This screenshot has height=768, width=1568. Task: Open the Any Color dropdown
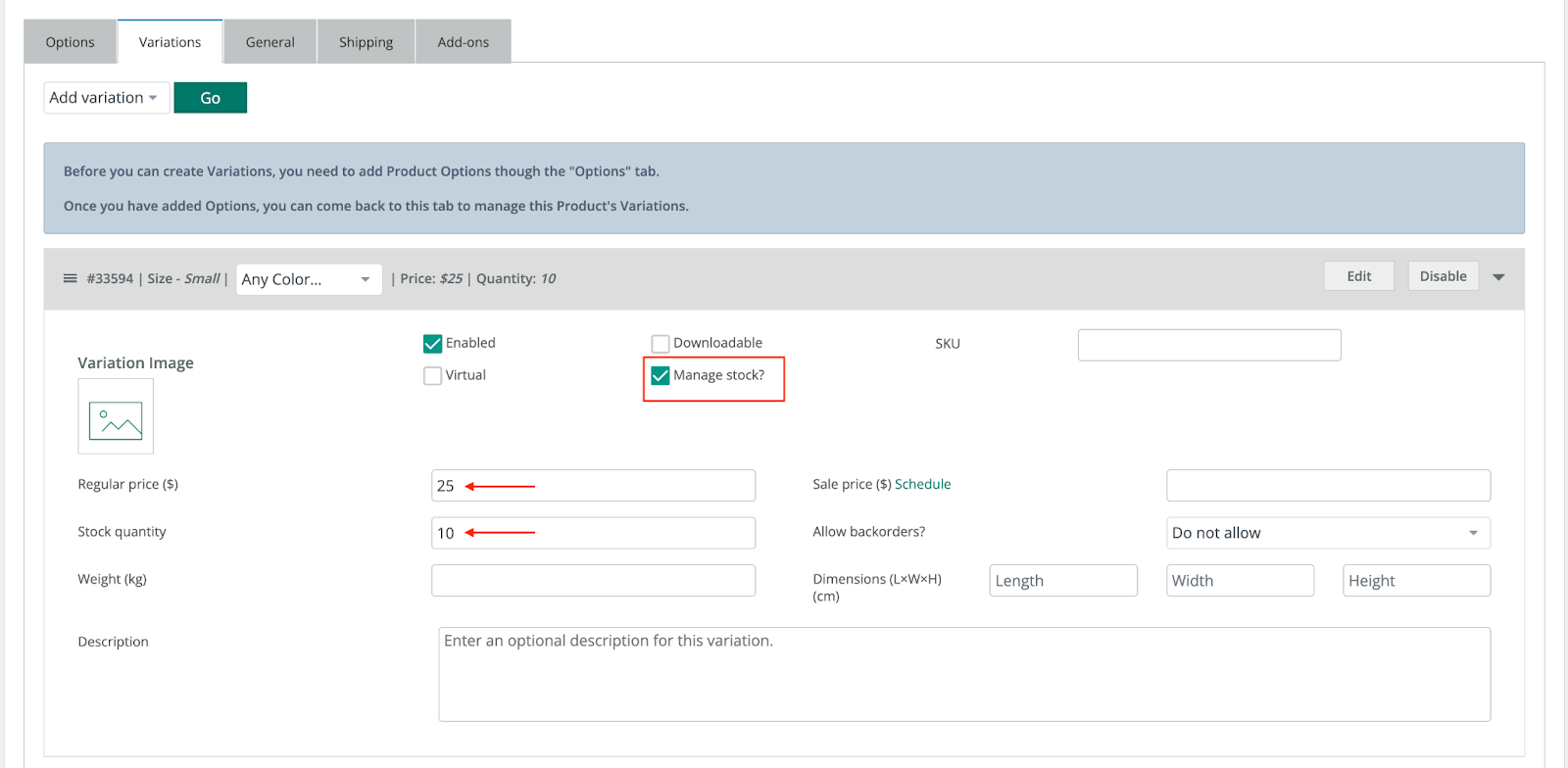point(308,279)
